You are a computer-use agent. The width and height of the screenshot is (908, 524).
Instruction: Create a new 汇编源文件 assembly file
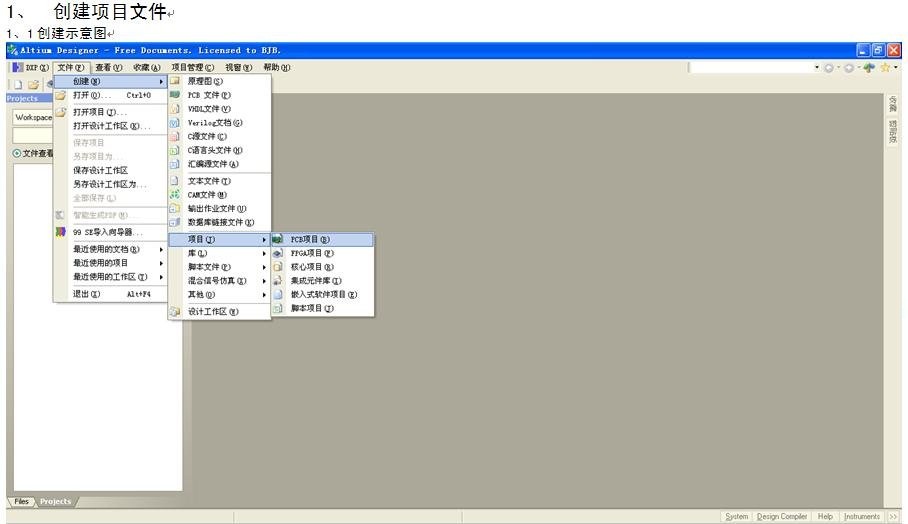point(219,164)
